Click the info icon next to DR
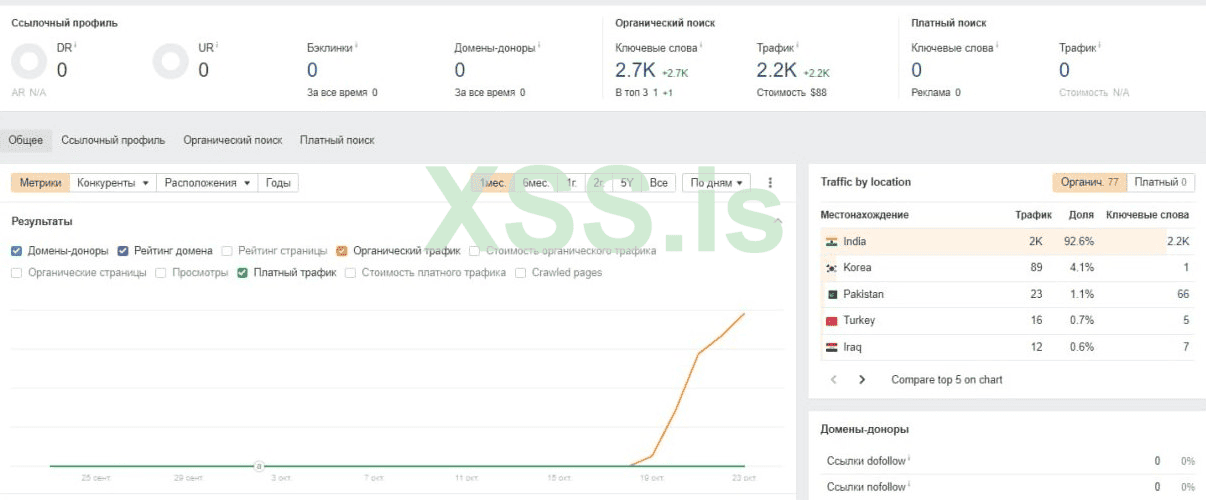Viewport: 1206px width, 500px height. click(76, 45)
